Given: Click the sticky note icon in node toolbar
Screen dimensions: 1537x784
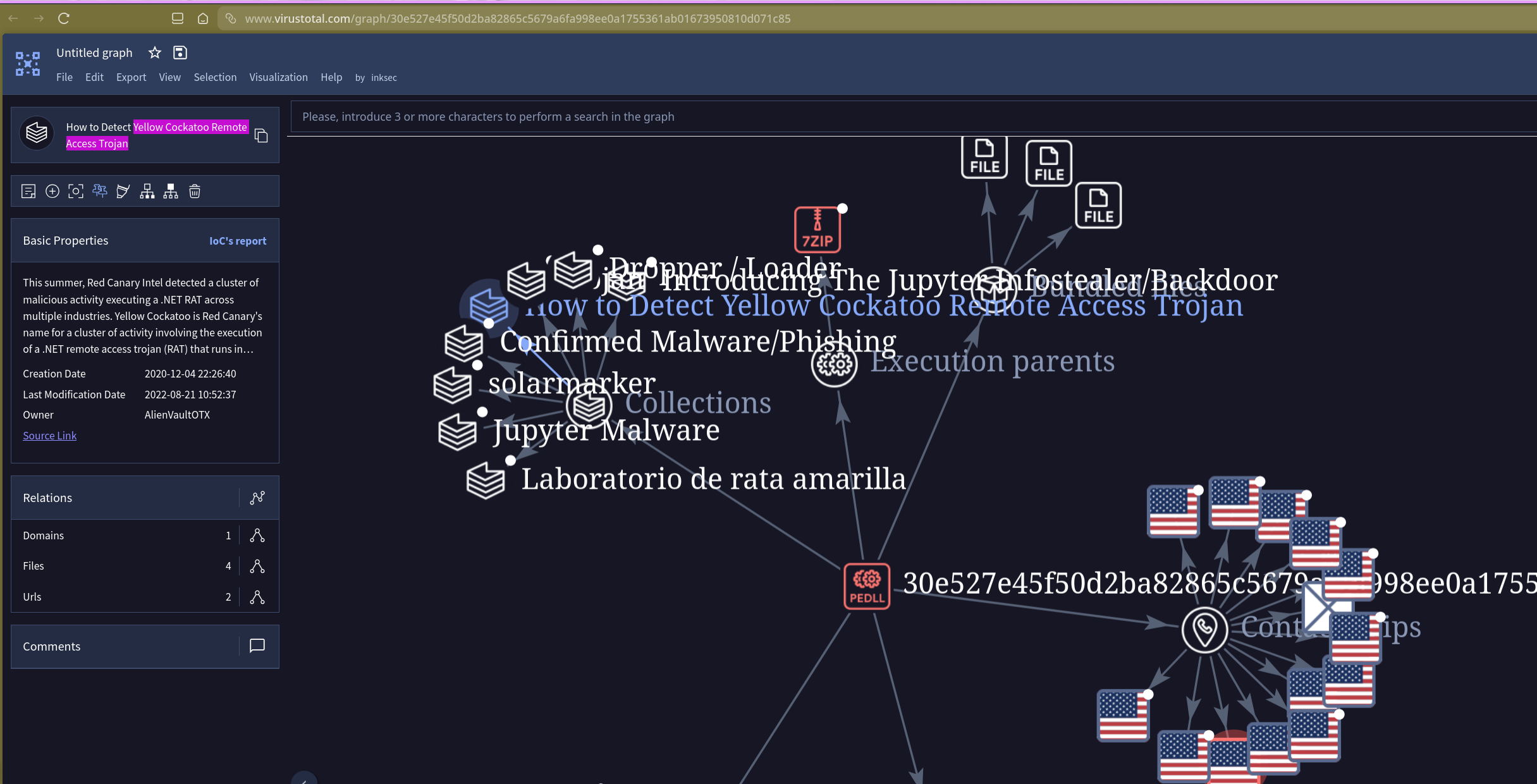Looking at the screenshot, I should click(28, 192).
